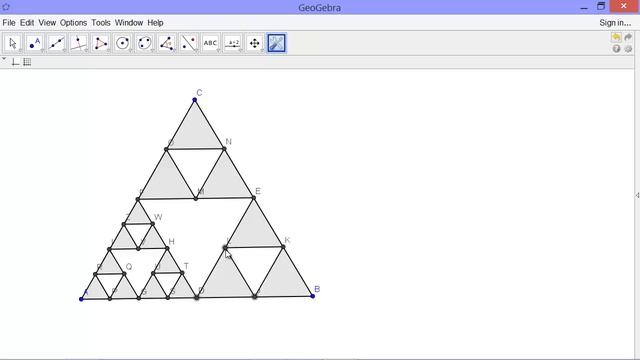Open the Tools menu
Viewport: 640px width, 360px height.
[x=101, y=23]
